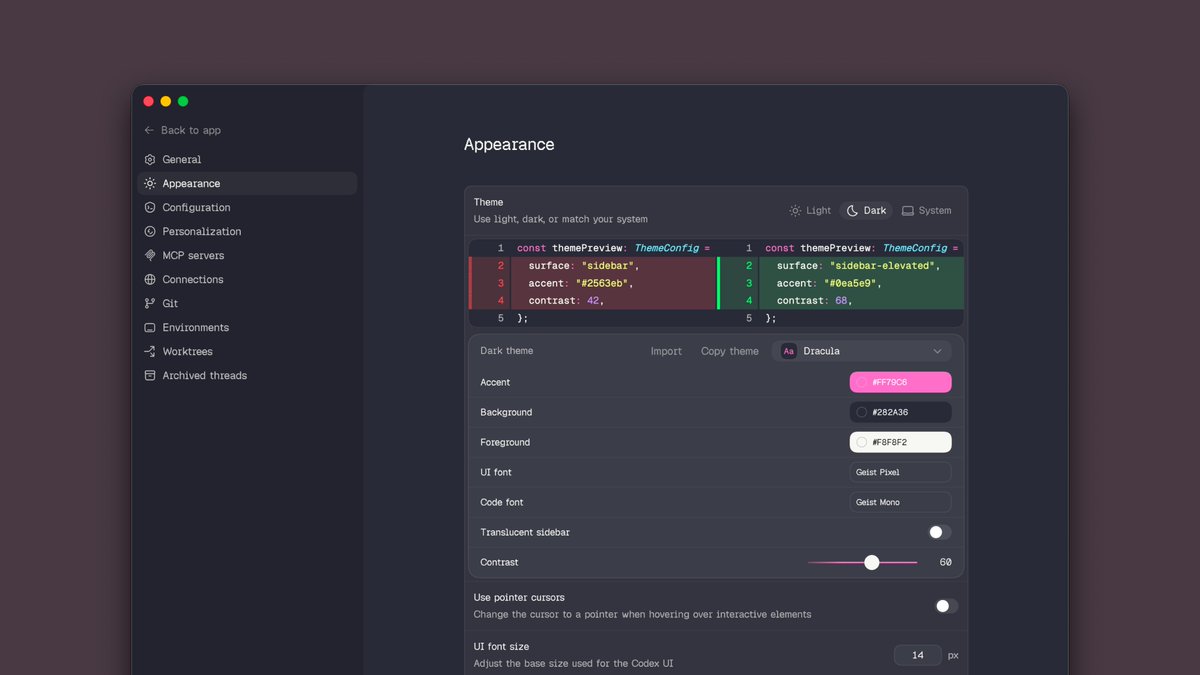This screenshot has width=1200, height=675.
Task: Click the sun icon in the Light option
Action: pyautogui.click(x=795, y=211)
